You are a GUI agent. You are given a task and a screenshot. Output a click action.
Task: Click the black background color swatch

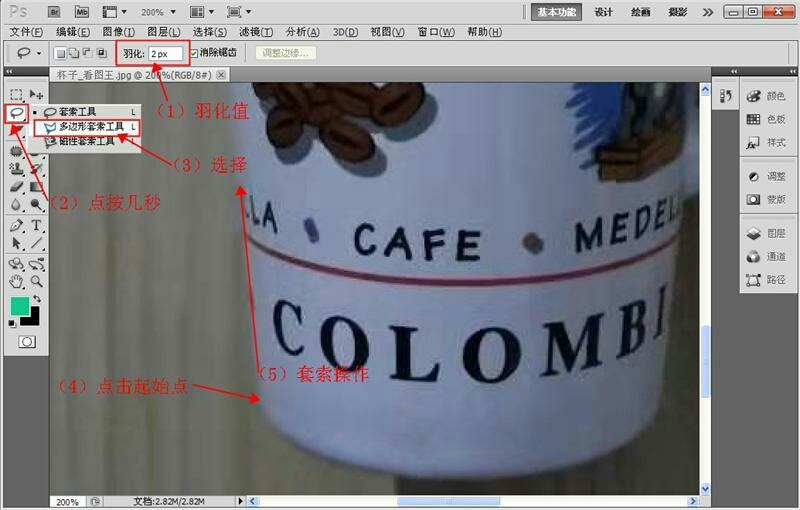tap(33, 318)
